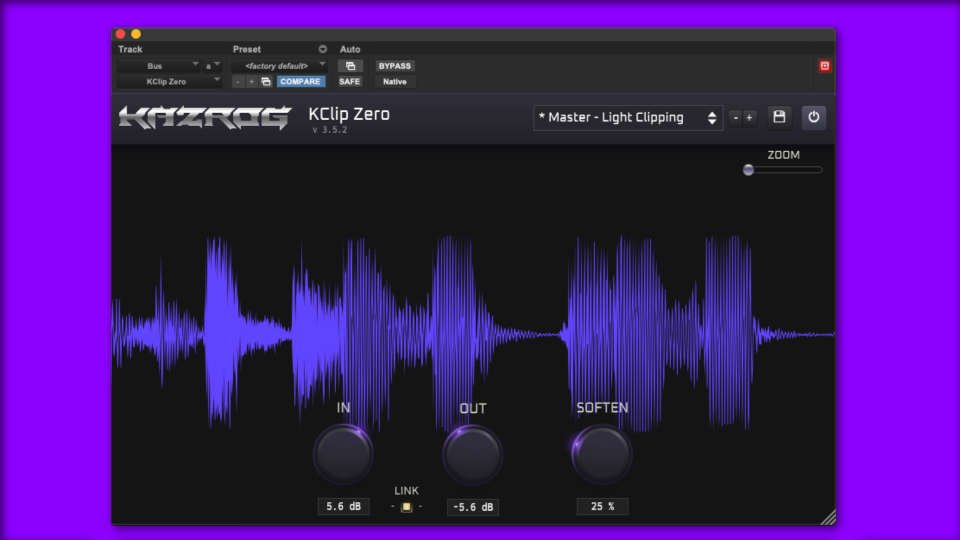This screenshot has height=540, width=960.
Task: Open the Bus track selector dropdown
Action: pyautogui.click(x=159, y=66)
